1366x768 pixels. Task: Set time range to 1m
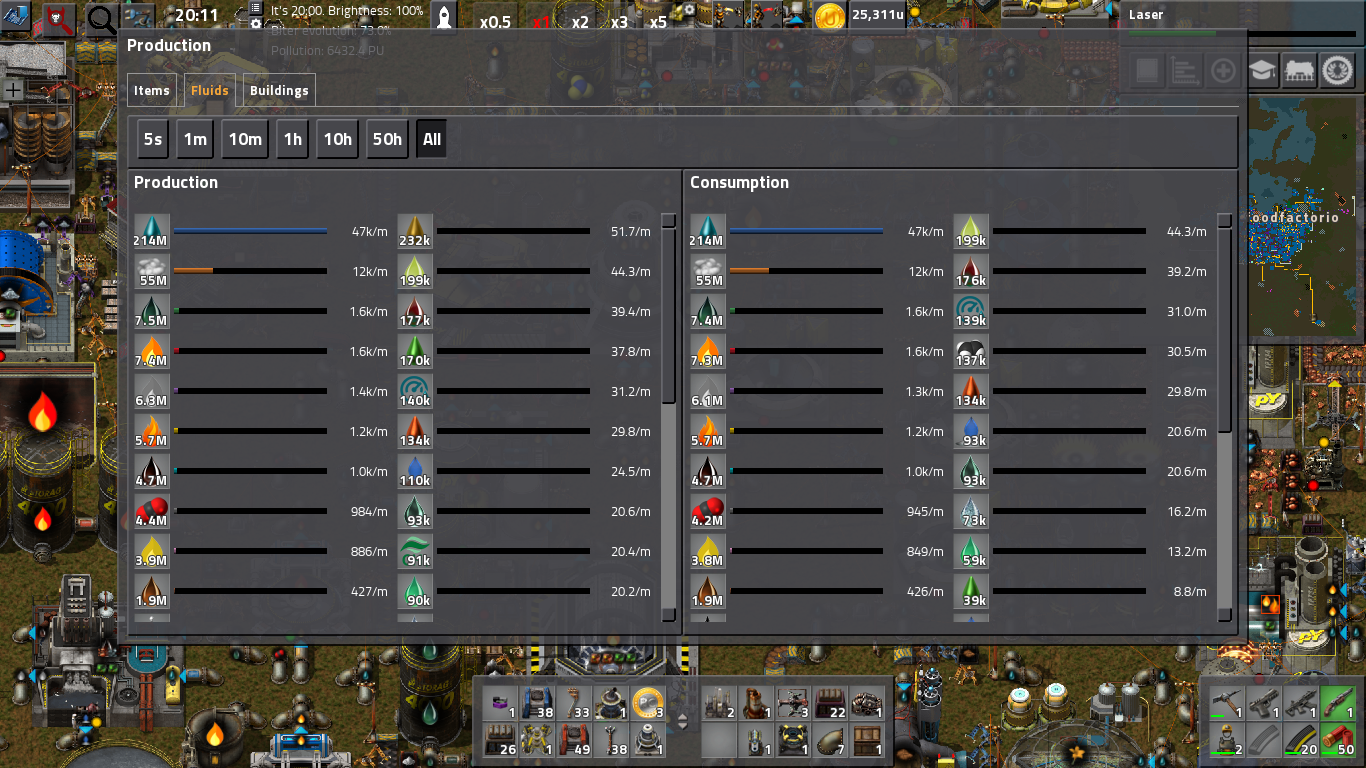point(195,139)
